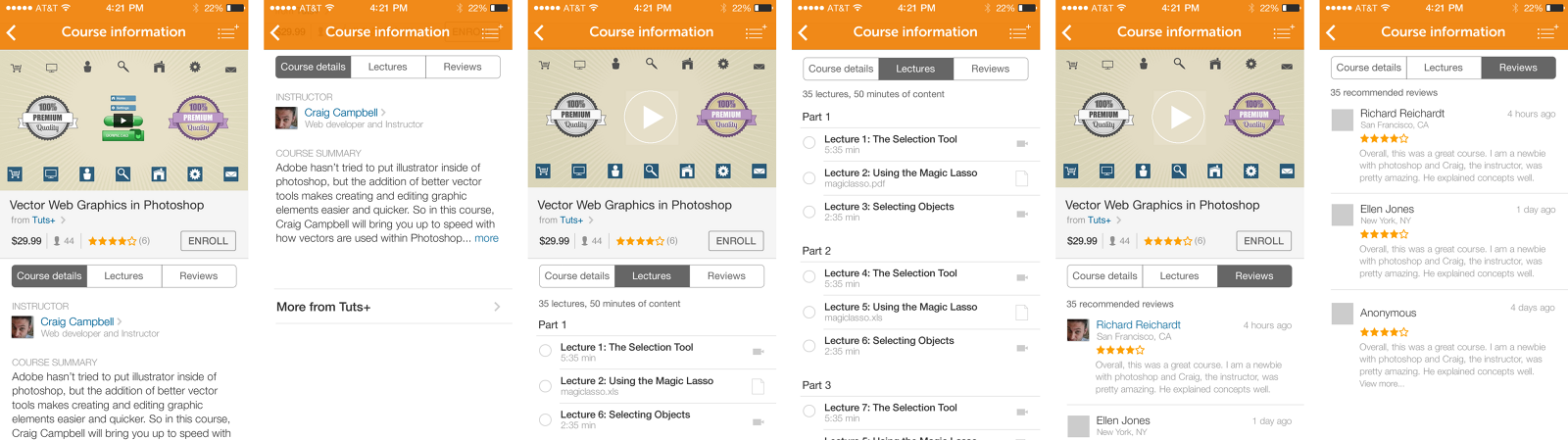Open the 'More from Tuts+' row

(388, 307)
